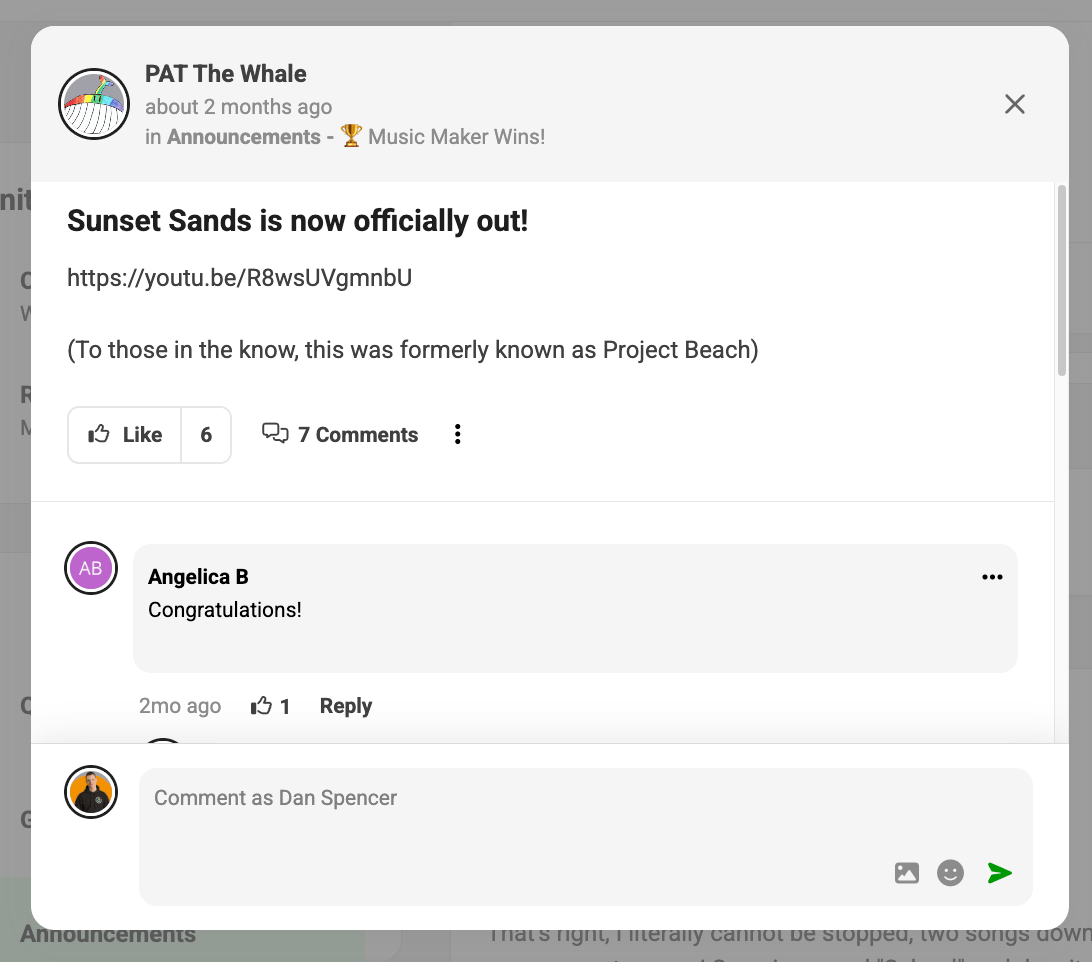Open Angelica B's comment ellipsis menu
This screenshot has height=962, width=1092.
992,577
